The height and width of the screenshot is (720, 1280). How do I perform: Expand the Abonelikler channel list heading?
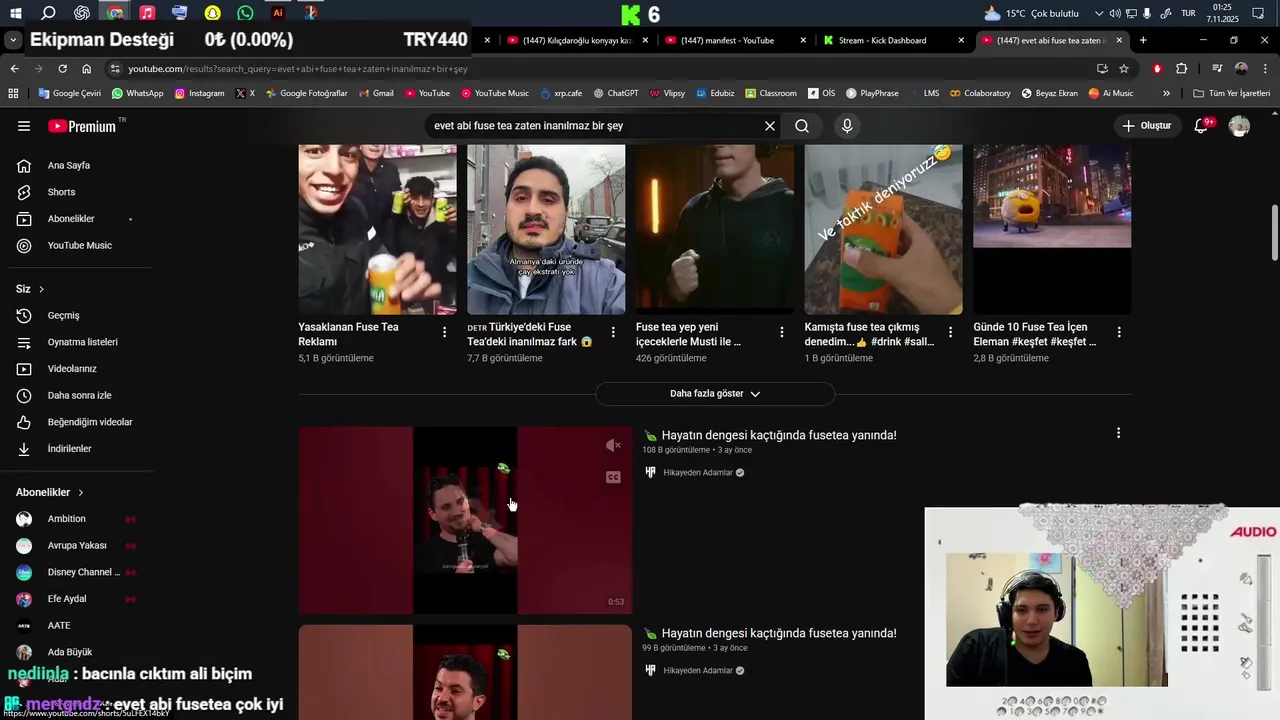(x=50, y=492)
